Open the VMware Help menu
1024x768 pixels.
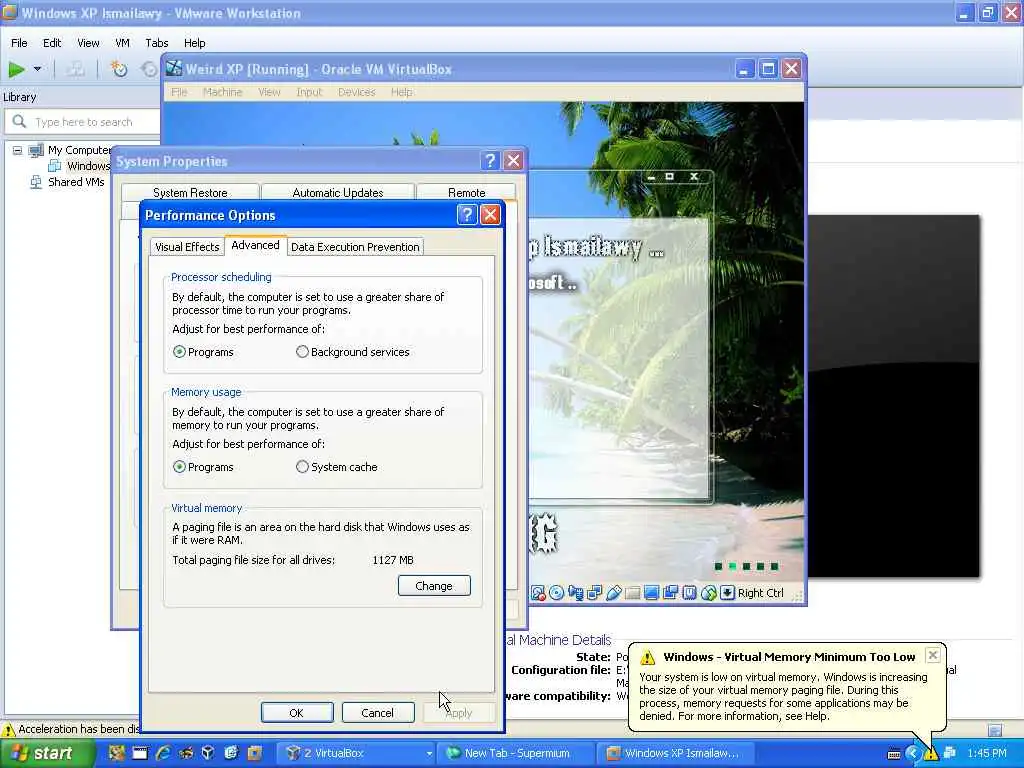tap(195, 43)
